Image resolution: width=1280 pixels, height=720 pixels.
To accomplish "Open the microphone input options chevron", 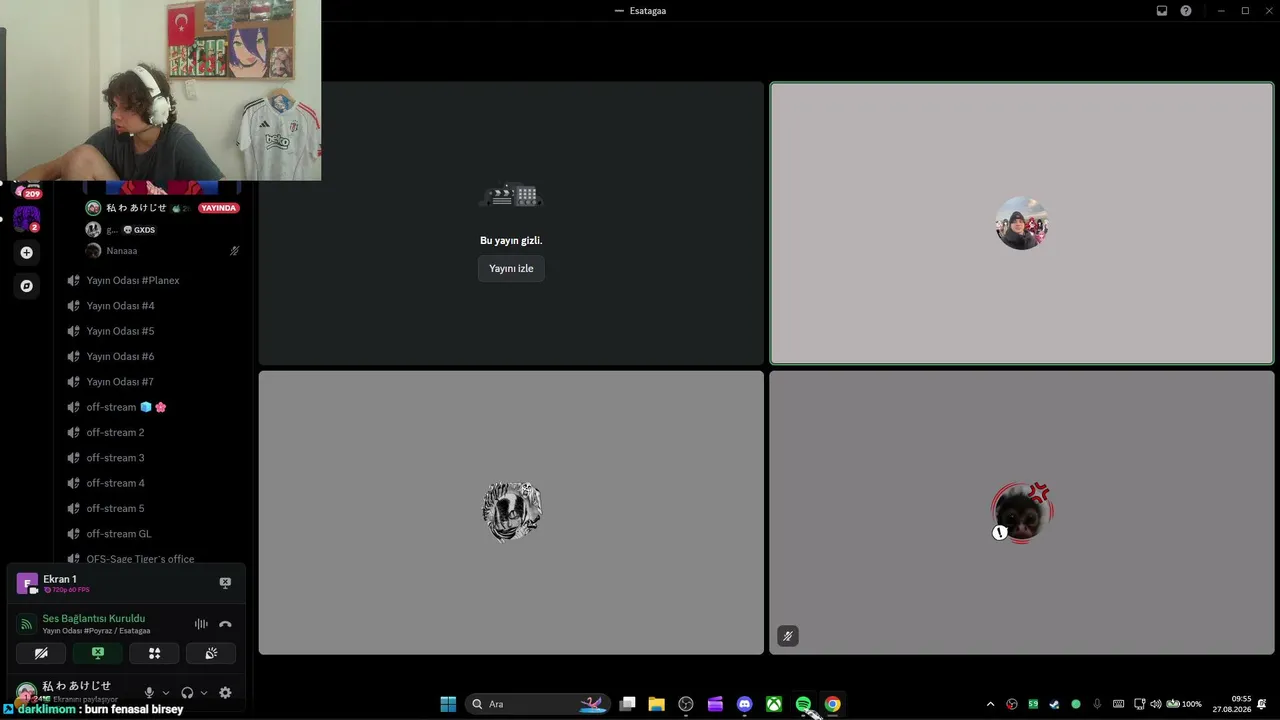I will 166,692.
